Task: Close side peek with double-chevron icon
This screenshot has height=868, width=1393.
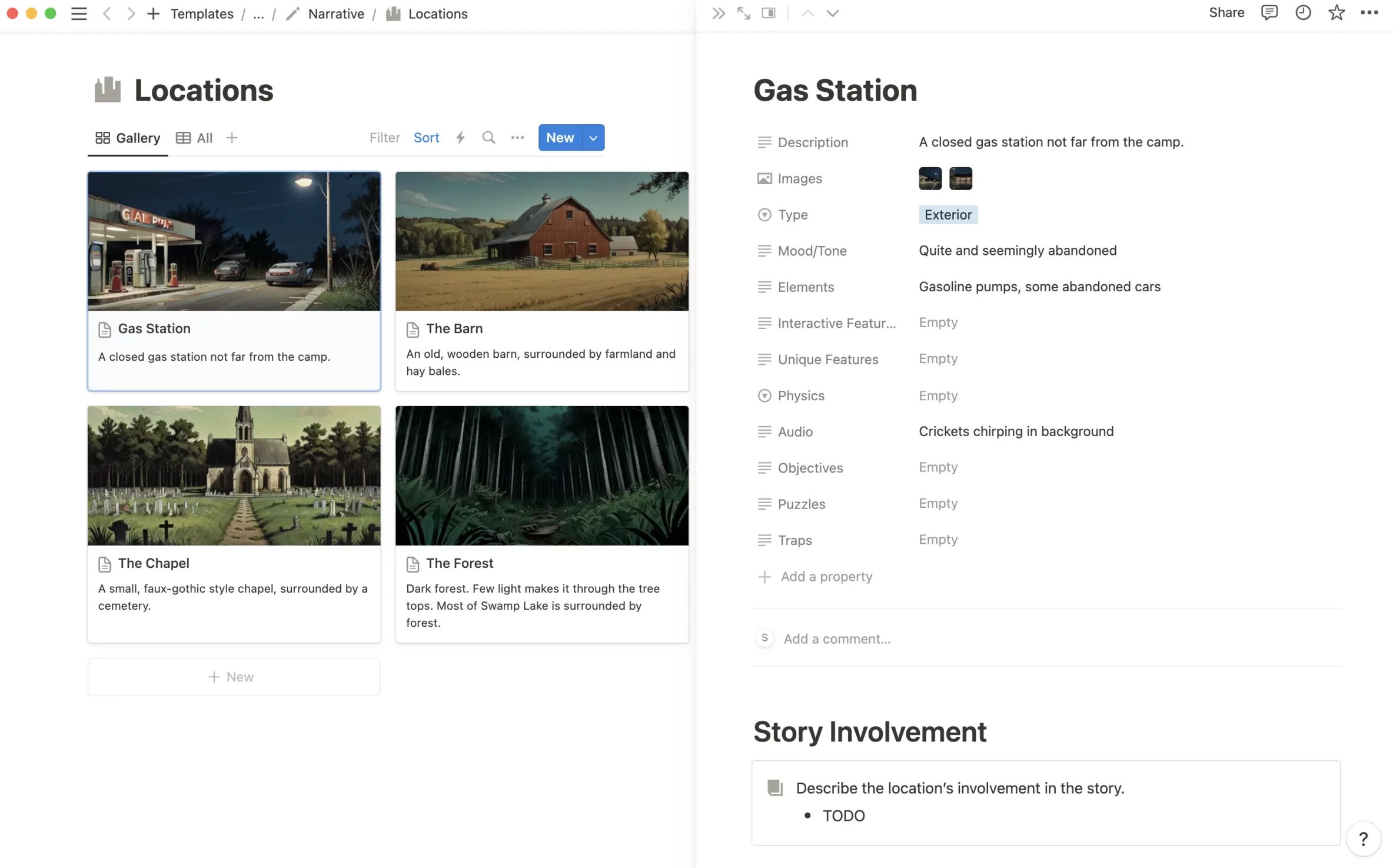Action: [x=718, y=13]
